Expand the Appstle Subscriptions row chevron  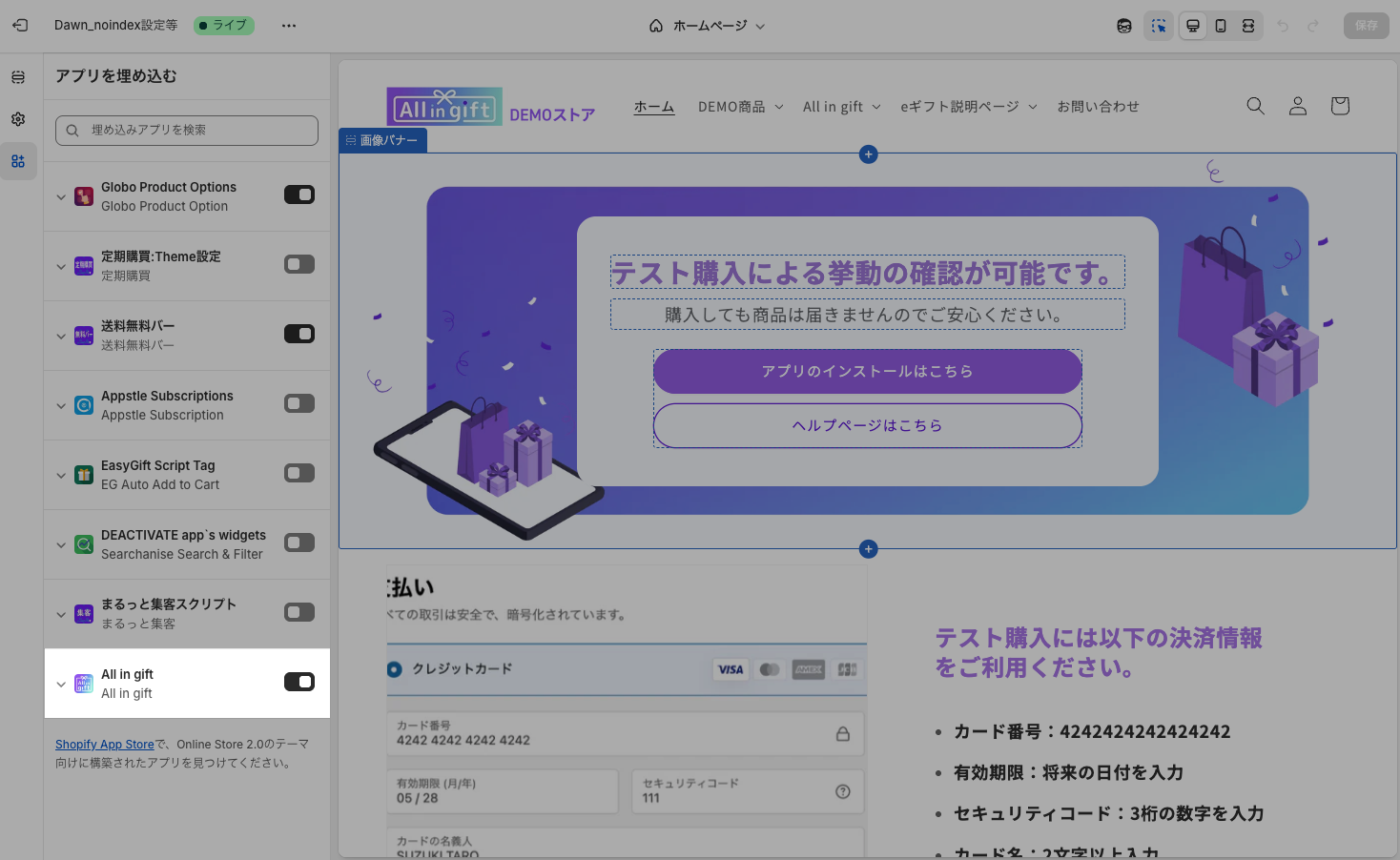point(61,406)
